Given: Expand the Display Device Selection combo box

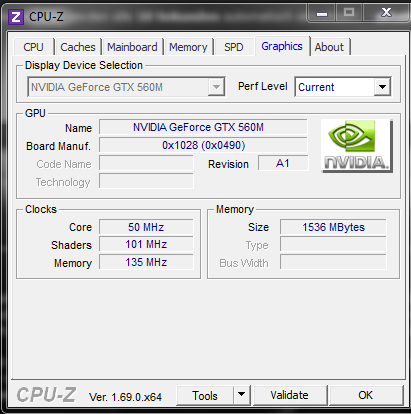Looking at the screenshot, I should tap(126, 87).
